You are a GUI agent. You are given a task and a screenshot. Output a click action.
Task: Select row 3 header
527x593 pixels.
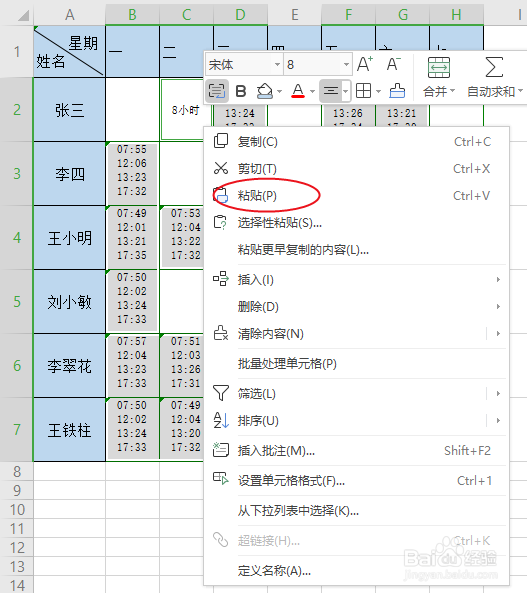point(17,174)
